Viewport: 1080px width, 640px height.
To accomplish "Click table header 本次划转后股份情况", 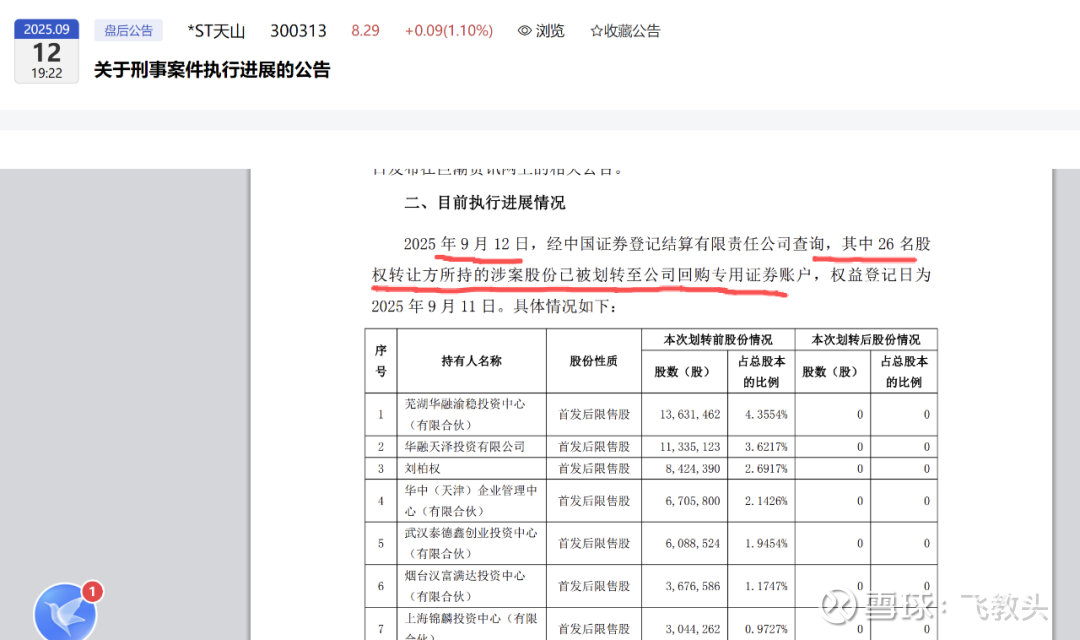I will [x=866, y=340].
